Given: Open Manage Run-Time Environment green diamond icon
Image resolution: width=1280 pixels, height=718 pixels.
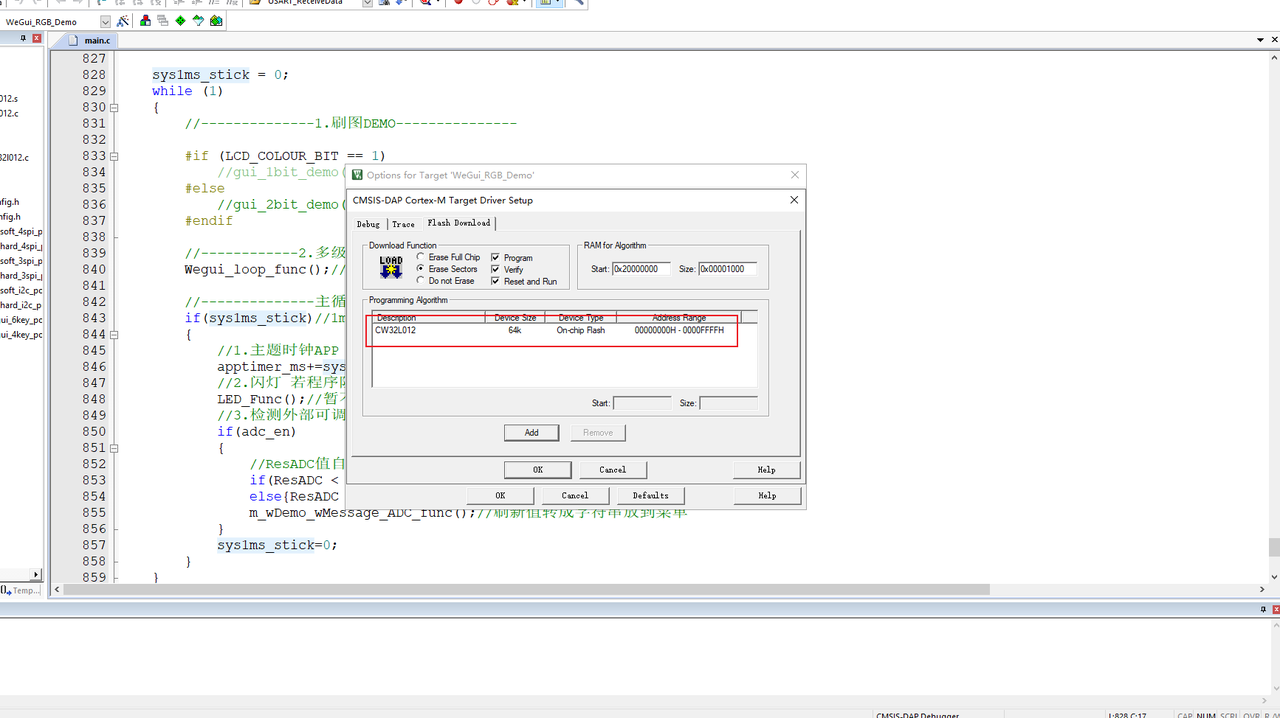Looking at the screenshot, I should (x=180, y=21).
